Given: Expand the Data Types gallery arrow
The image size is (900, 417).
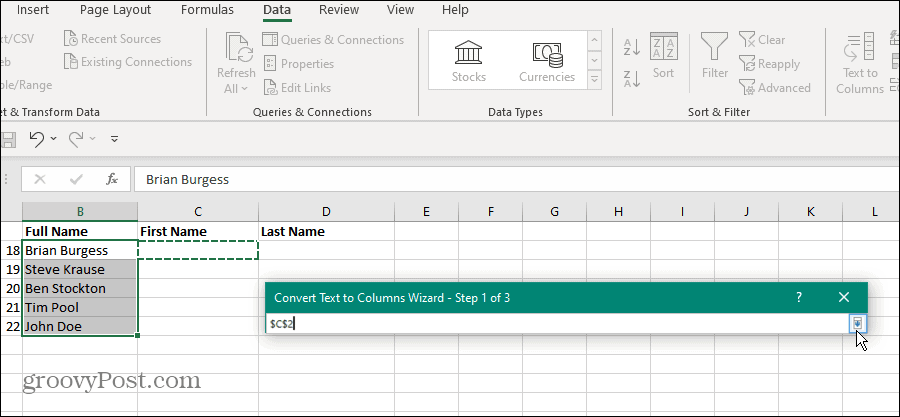Looking at the screenshot, I should coord(594,78).
